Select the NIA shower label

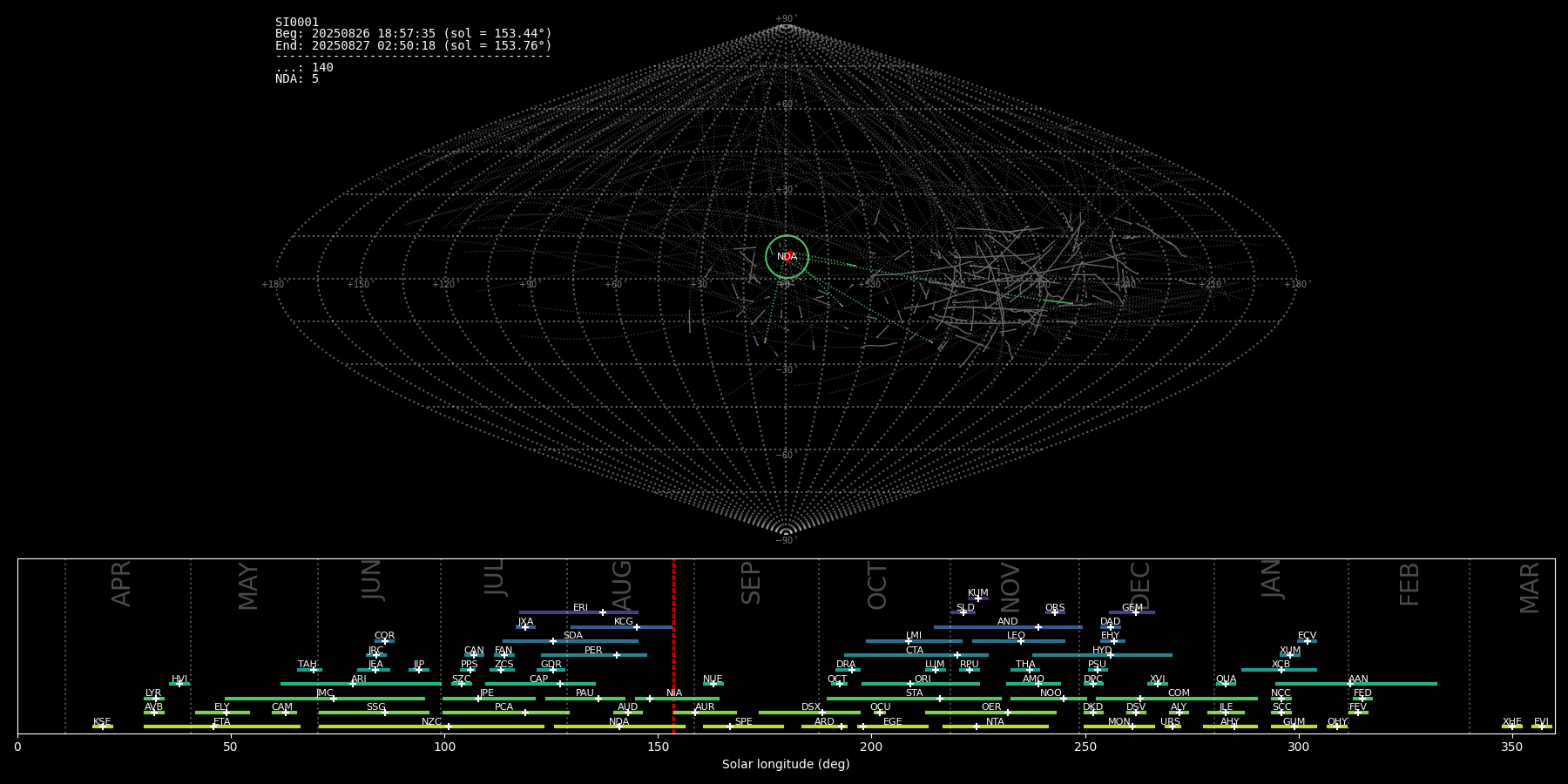tap(674, 693)
